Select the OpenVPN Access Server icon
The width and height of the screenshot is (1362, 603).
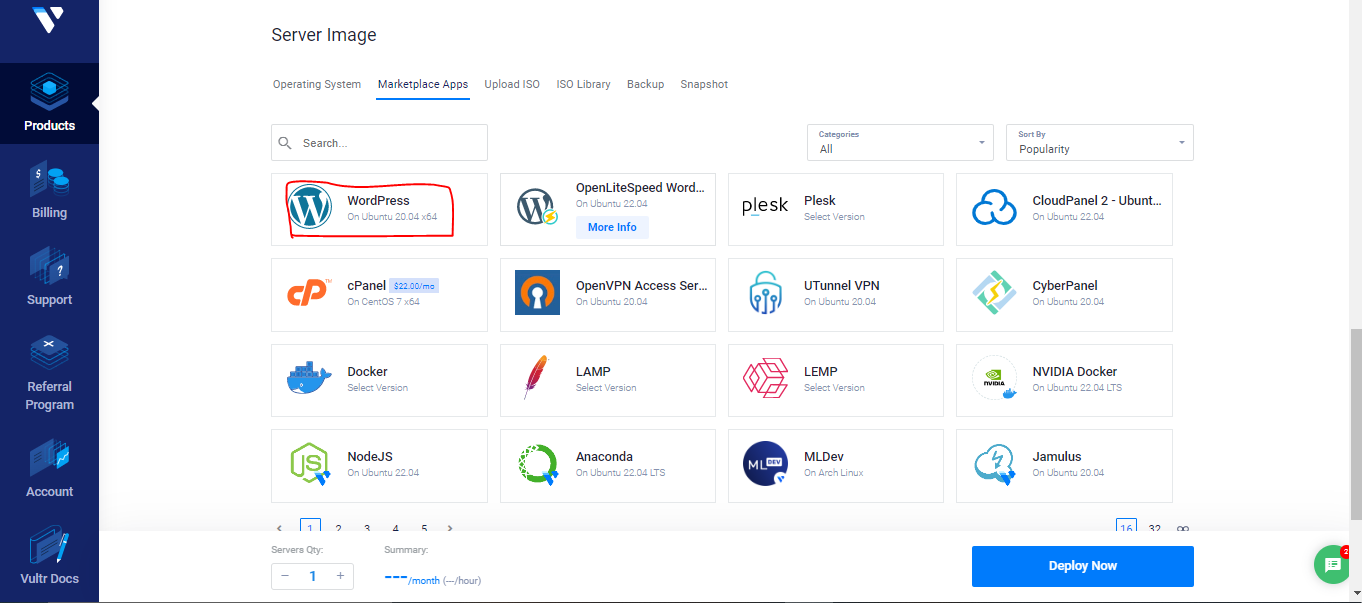(538, 294)
